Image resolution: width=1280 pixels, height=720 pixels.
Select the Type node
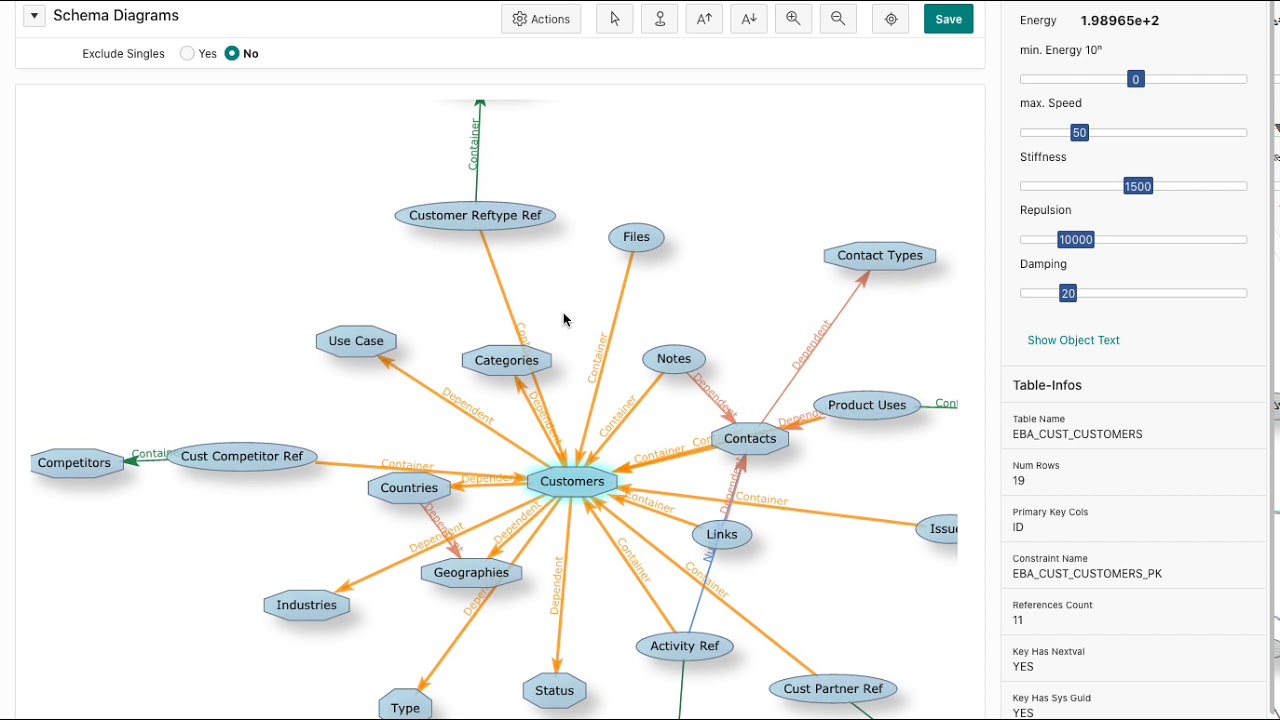(405, 706)
